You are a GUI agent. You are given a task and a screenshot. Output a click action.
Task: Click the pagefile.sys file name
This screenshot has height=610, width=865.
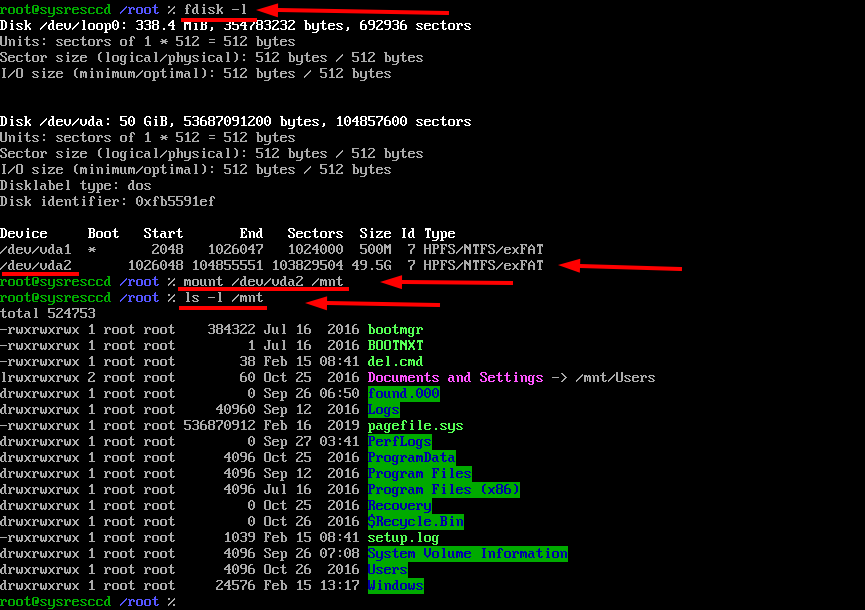415,425
